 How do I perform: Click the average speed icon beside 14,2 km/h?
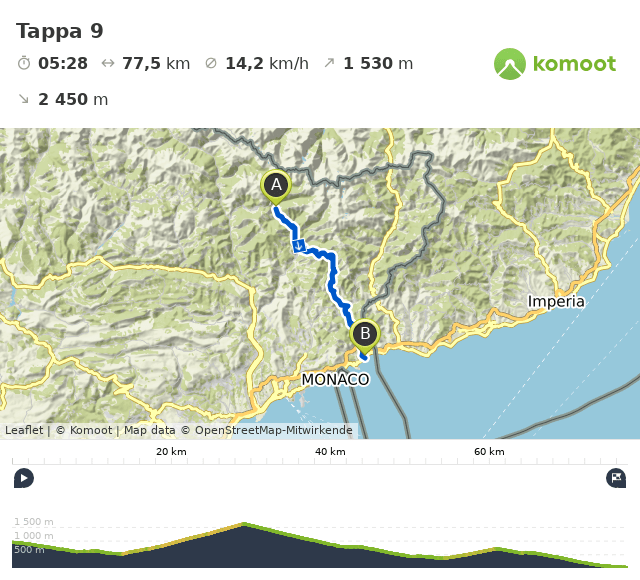click(211, 63)
